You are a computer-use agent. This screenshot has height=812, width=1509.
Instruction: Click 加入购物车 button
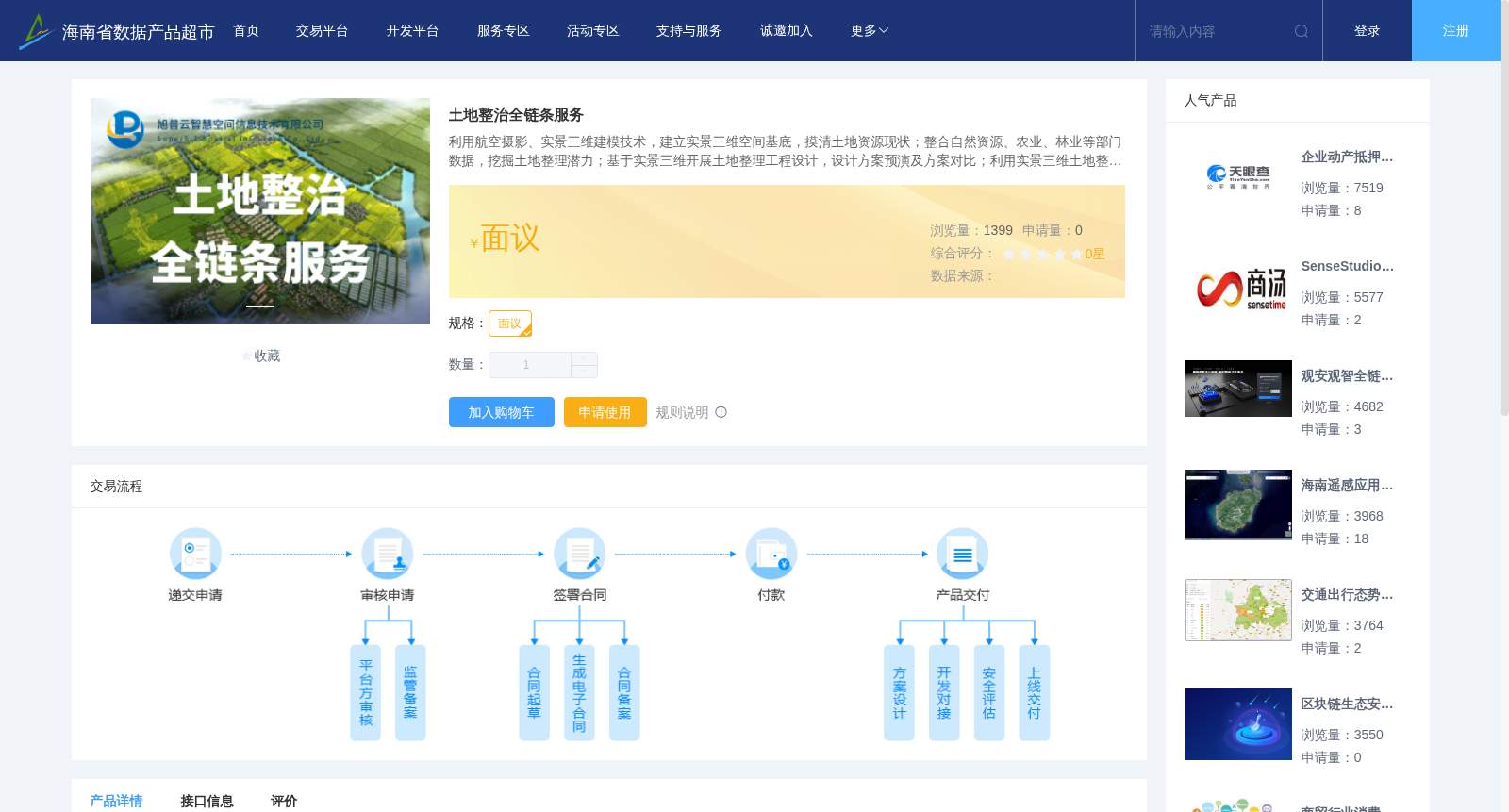click(x=502, y=412)
